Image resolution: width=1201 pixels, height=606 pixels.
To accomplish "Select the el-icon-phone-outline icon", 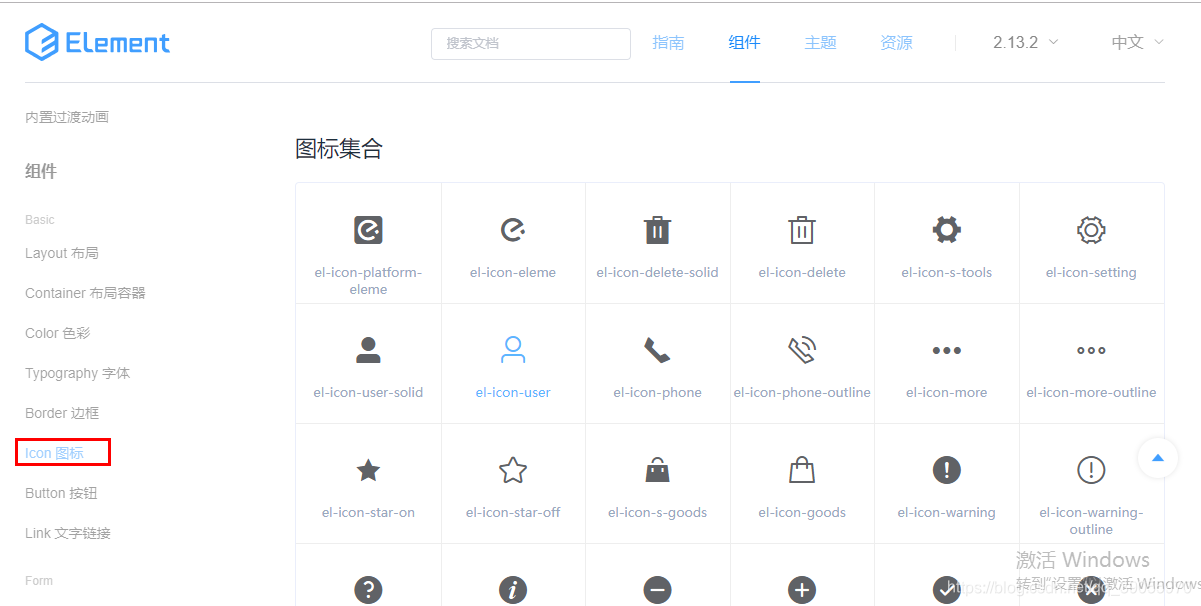I will [802, 350].
